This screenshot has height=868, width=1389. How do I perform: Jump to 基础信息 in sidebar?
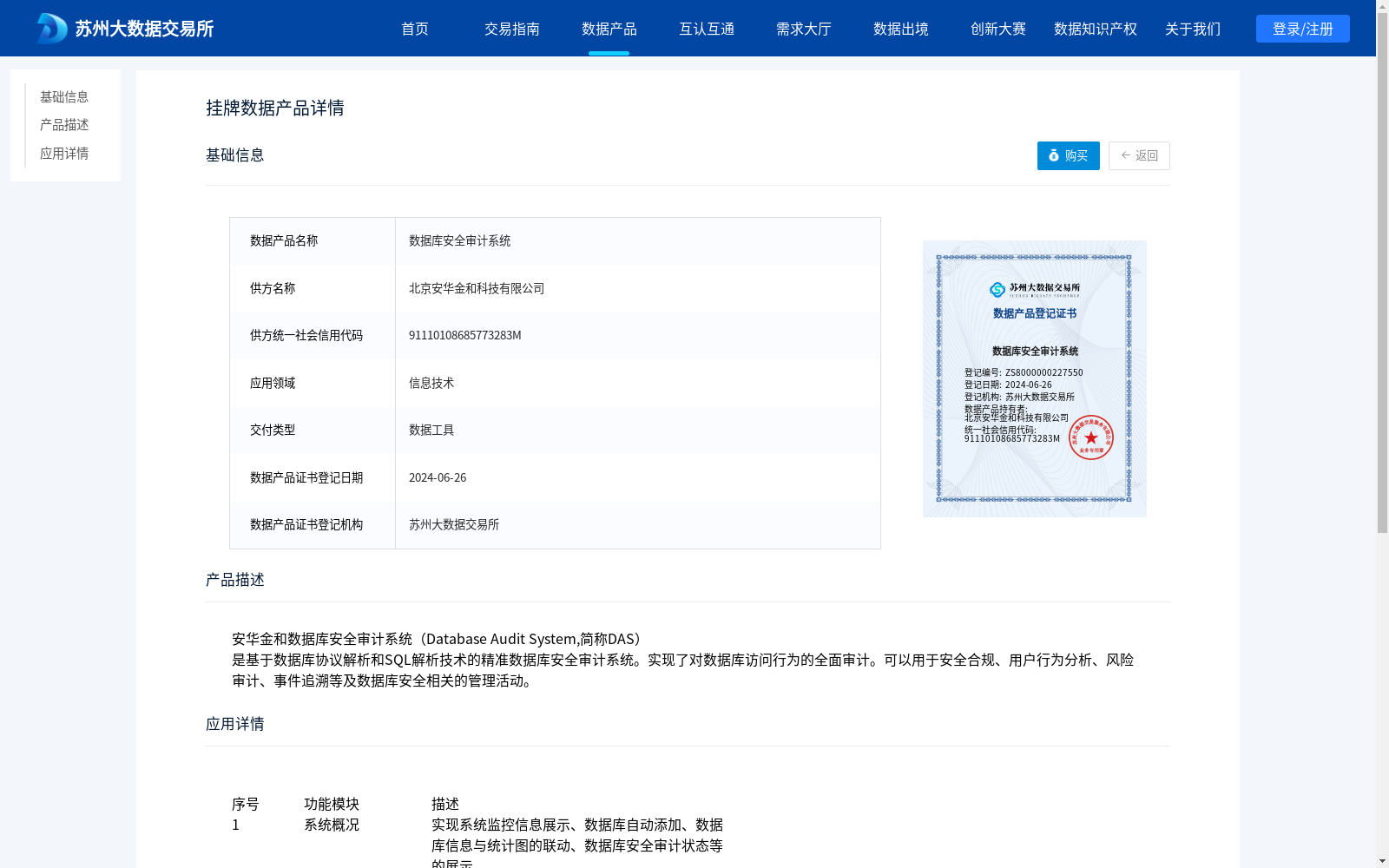coord(64,96)
